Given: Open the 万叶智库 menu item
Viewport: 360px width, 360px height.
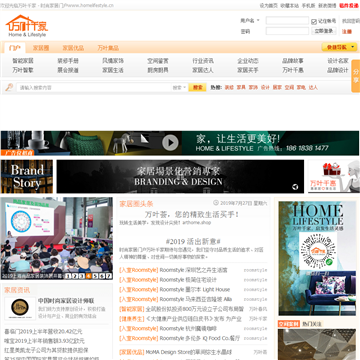Looking at the screenshot, I should click(23, 70).
